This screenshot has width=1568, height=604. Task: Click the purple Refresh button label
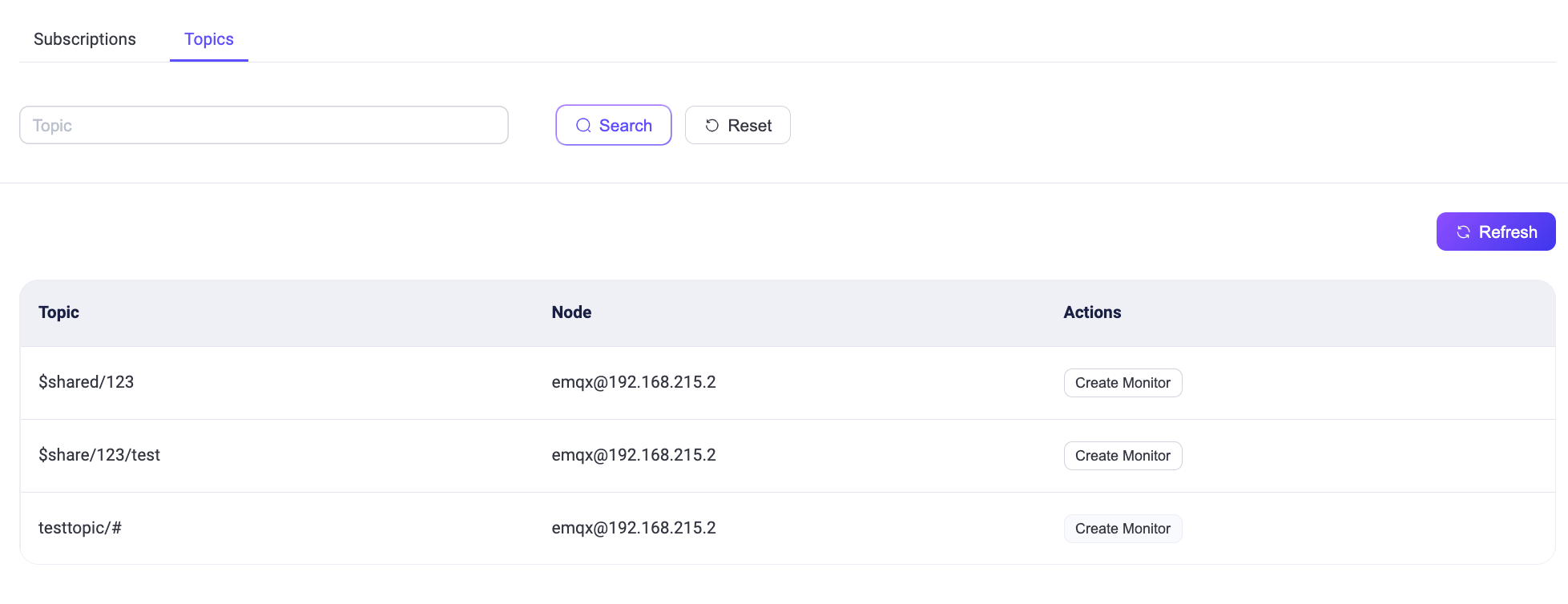tap(1507, 232)
